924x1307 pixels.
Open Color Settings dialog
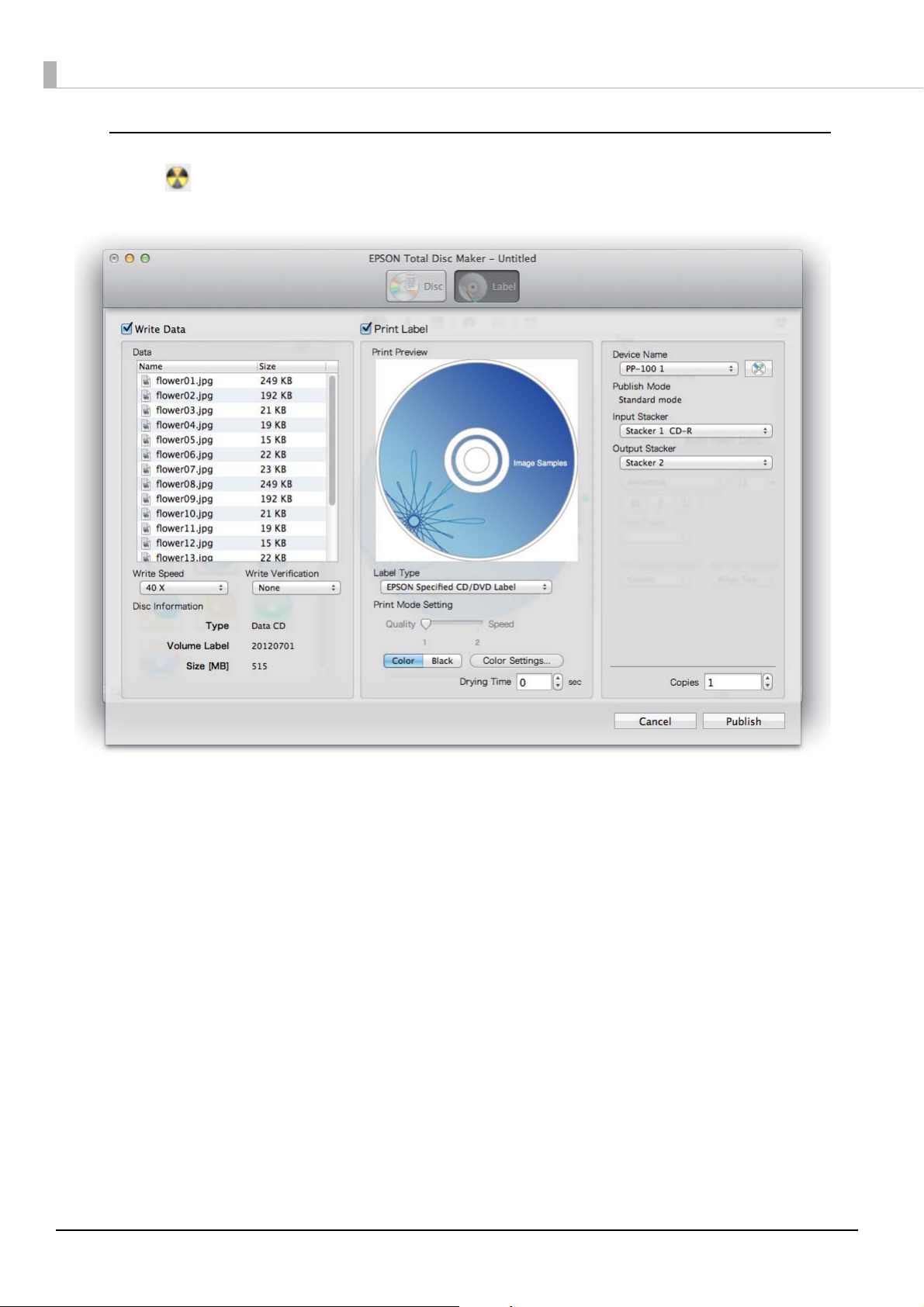click(517, 661)
